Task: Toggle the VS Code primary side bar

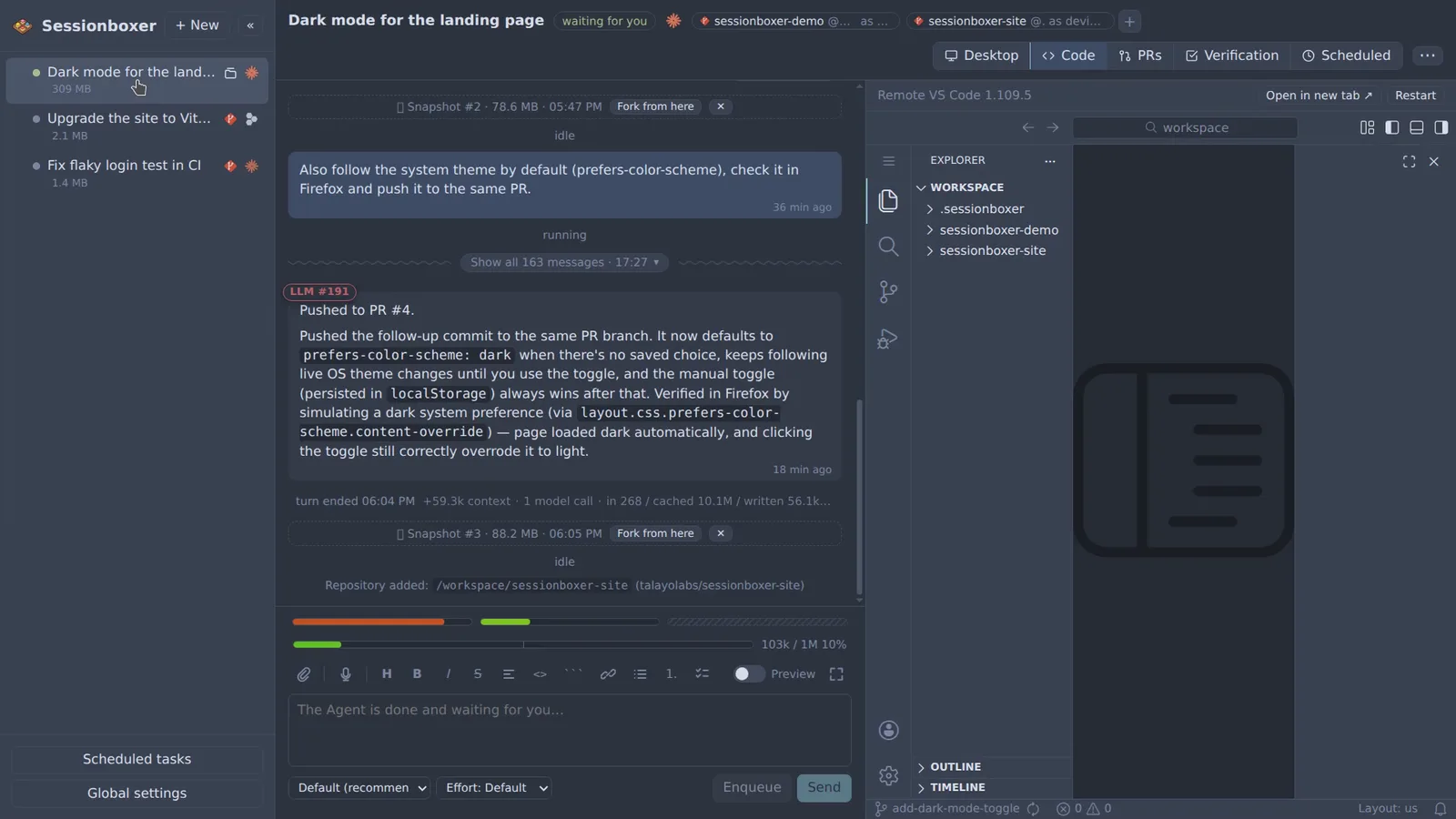Action: [1392, 127]
